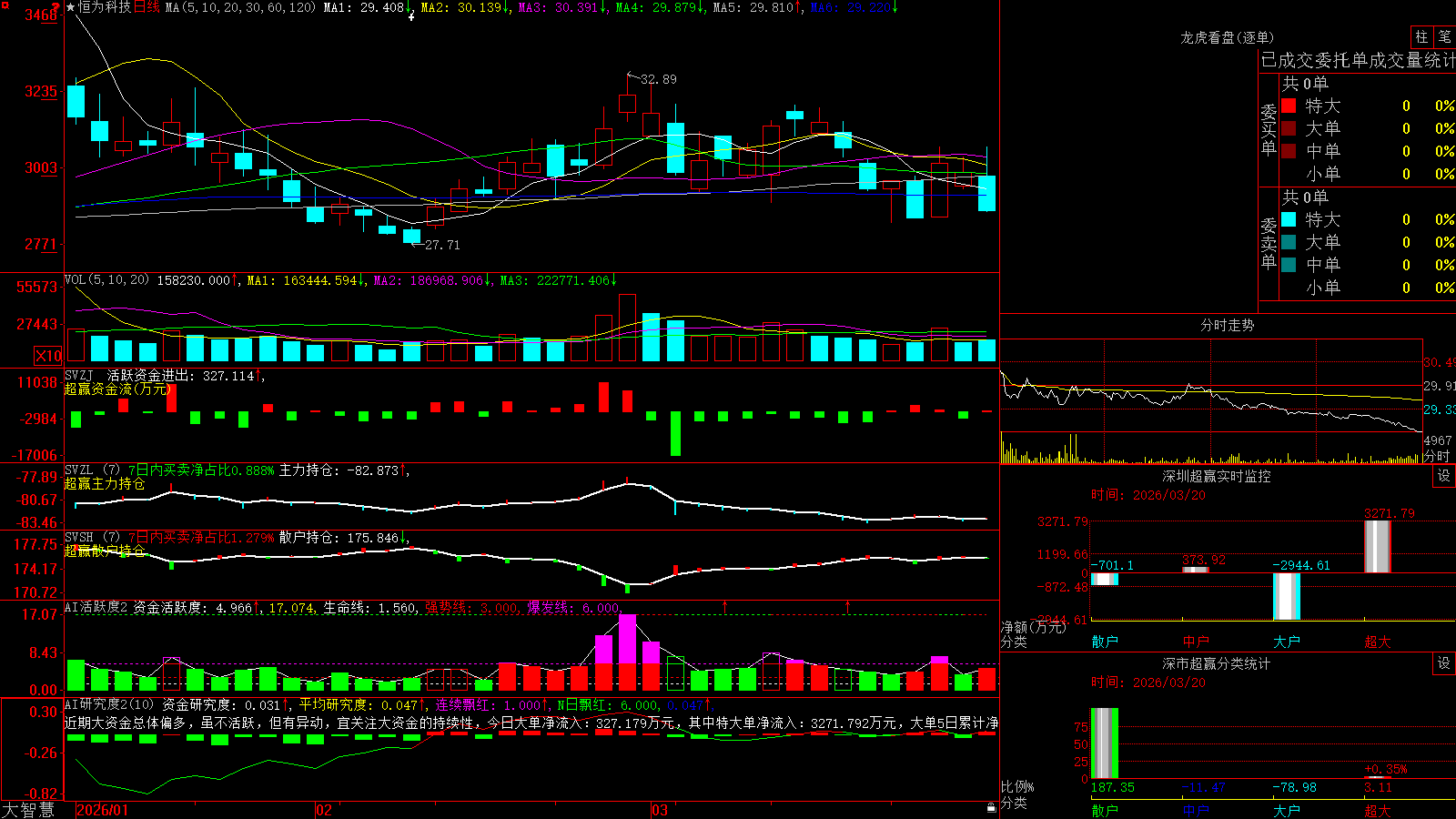Open 设 settings for 深市超赢分类统计
Image resolution: width=1456 pixels, height=819 pixels.
[x=1444, y=663]
